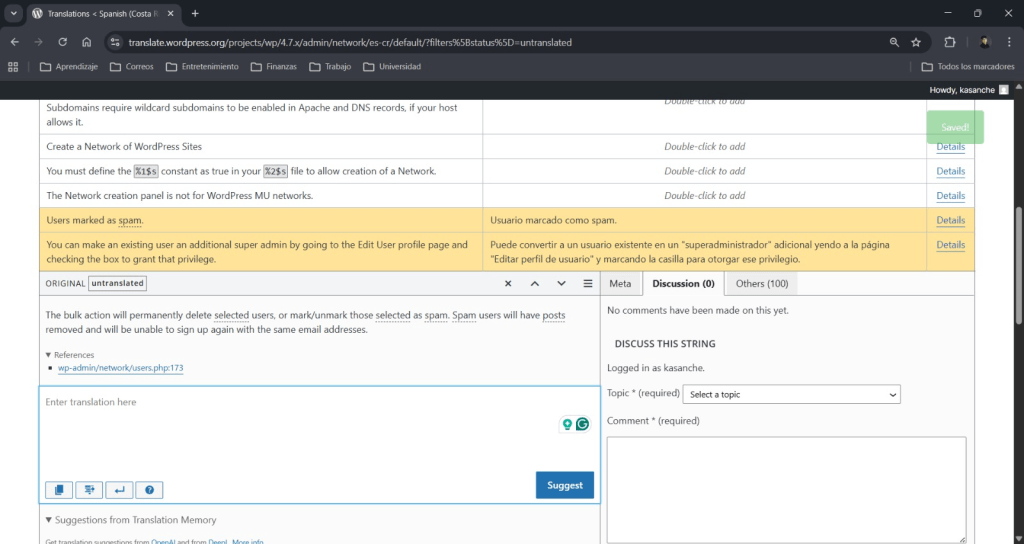Click Details for Users marked as spam row

coord(950,220)
